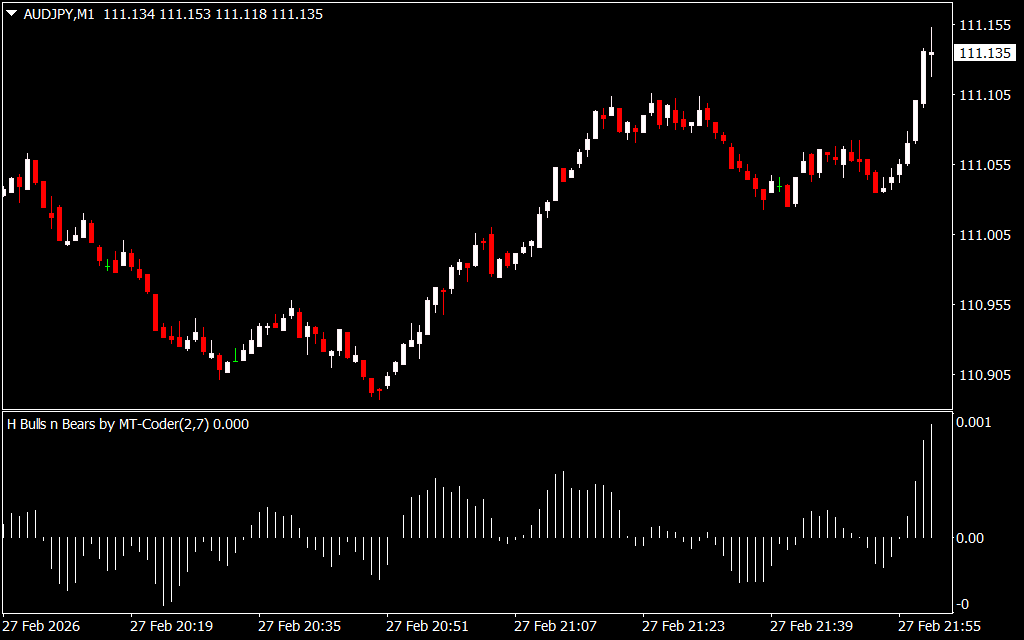Click the 27 Feb 21:39 time label
Viewport: 1024px width, 640px height.
811,626
